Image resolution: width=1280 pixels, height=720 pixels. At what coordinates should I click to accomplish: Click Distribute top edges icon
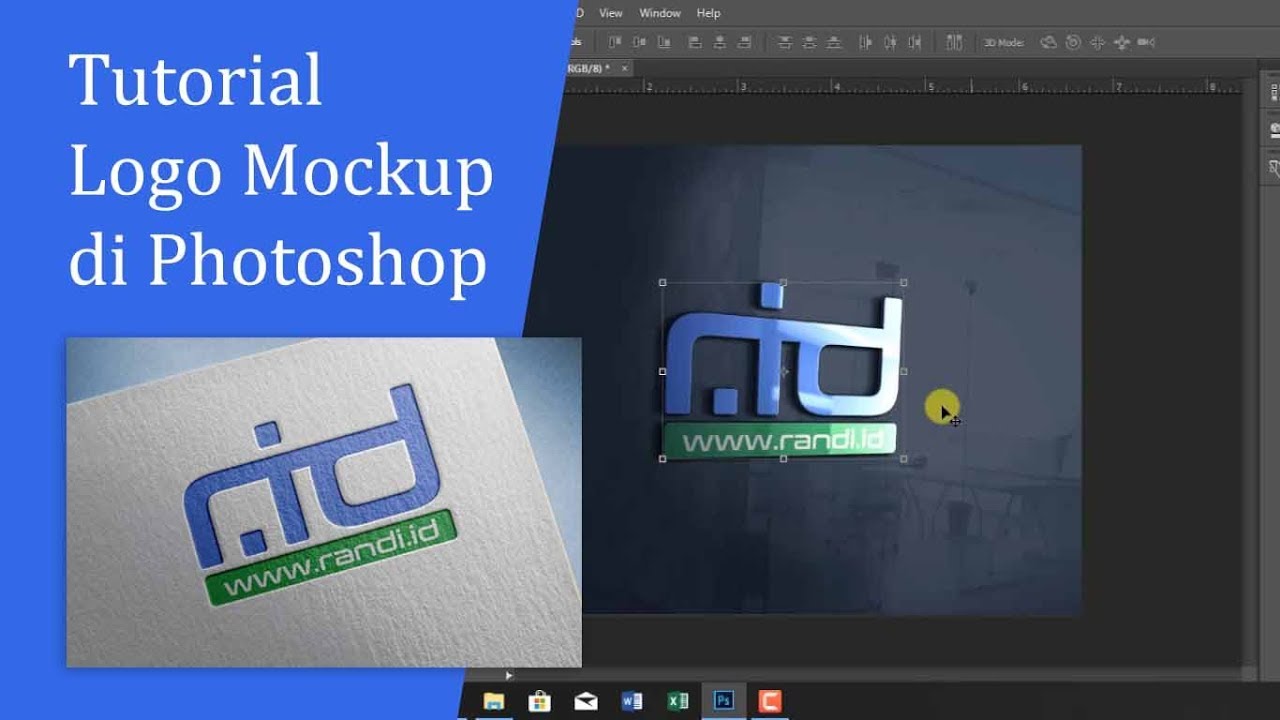pyautogui.click(x=785, y=42)
